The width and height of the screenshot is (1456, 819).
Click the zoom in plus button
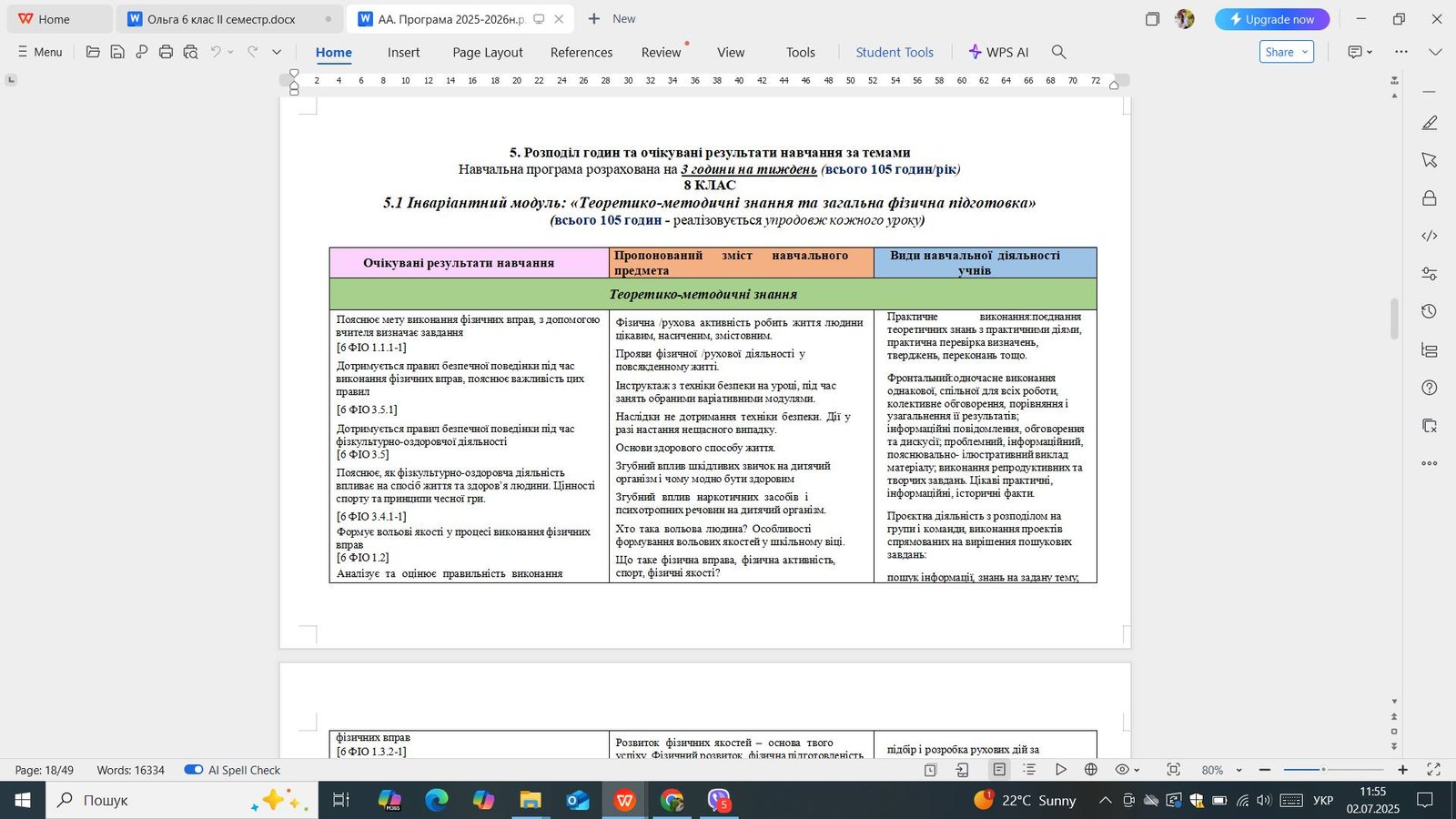pyautogui.click(x=1402, y=770)
